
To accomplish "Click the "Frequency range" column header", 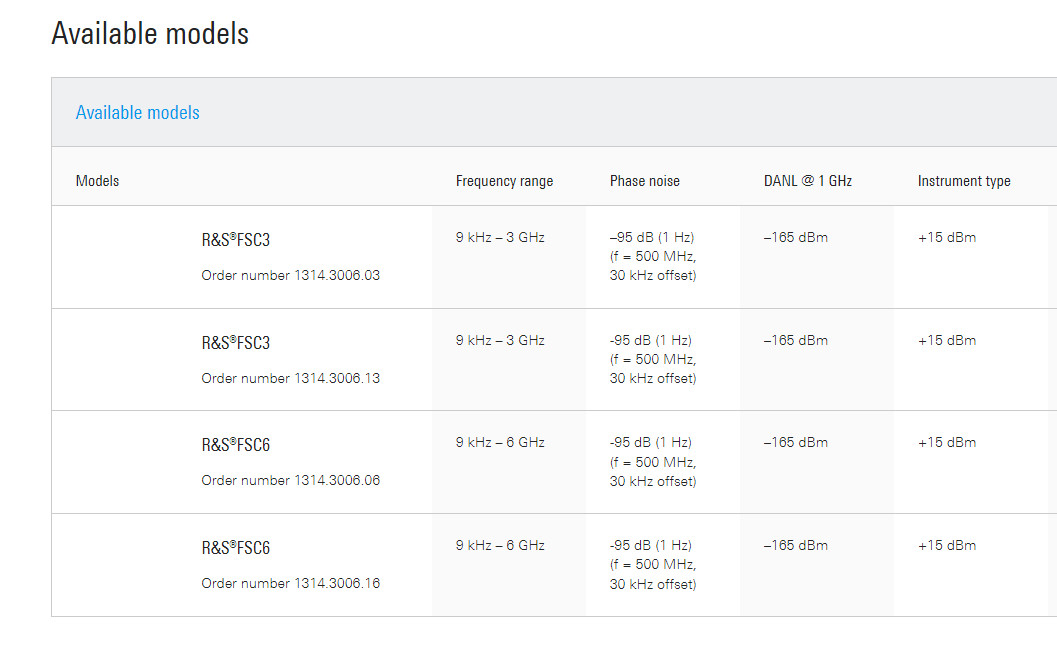I will click(504, 181).
